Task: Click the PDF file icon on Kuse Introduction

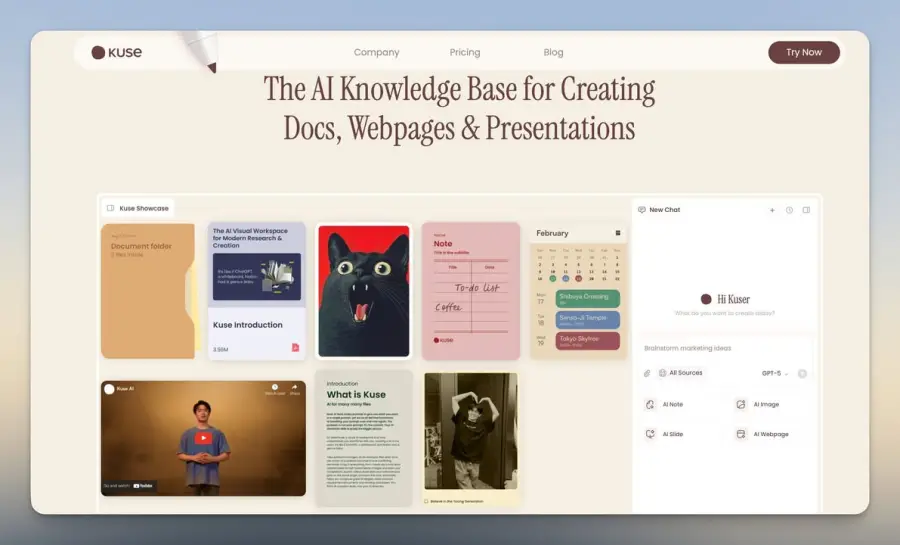Action: pos(296,348)
